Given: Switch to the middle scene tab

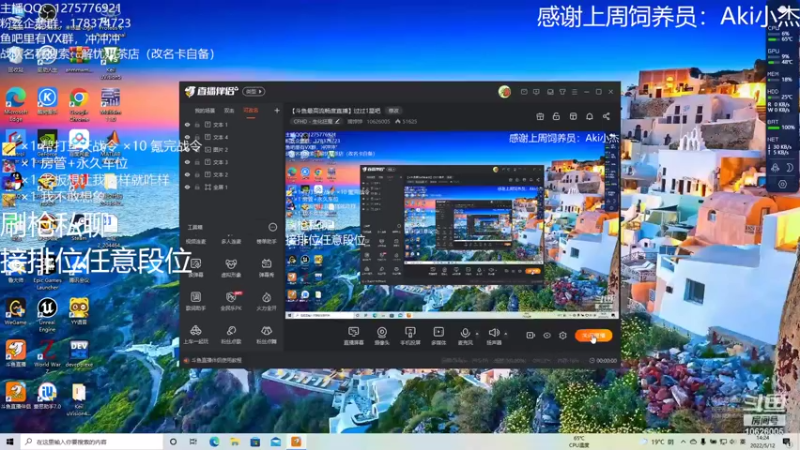Looking at the screenshot, I should coord(229,110).
